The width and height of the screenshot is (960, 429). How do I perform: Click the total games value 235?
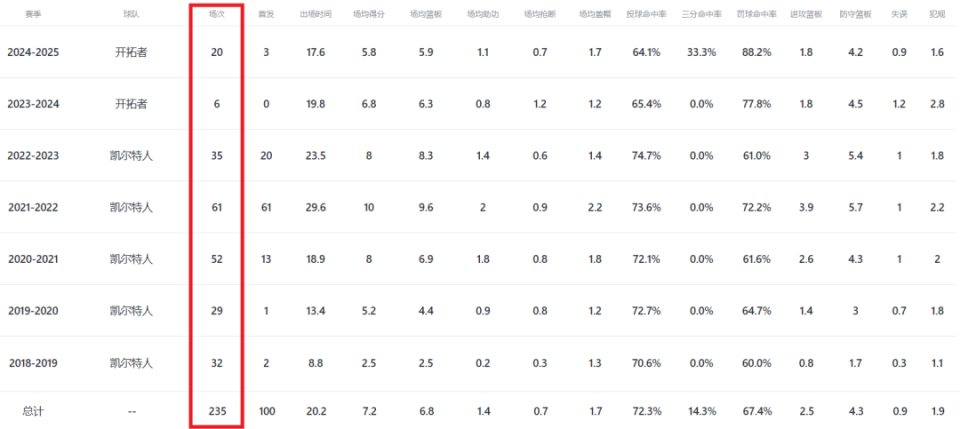tap(217, 411)
